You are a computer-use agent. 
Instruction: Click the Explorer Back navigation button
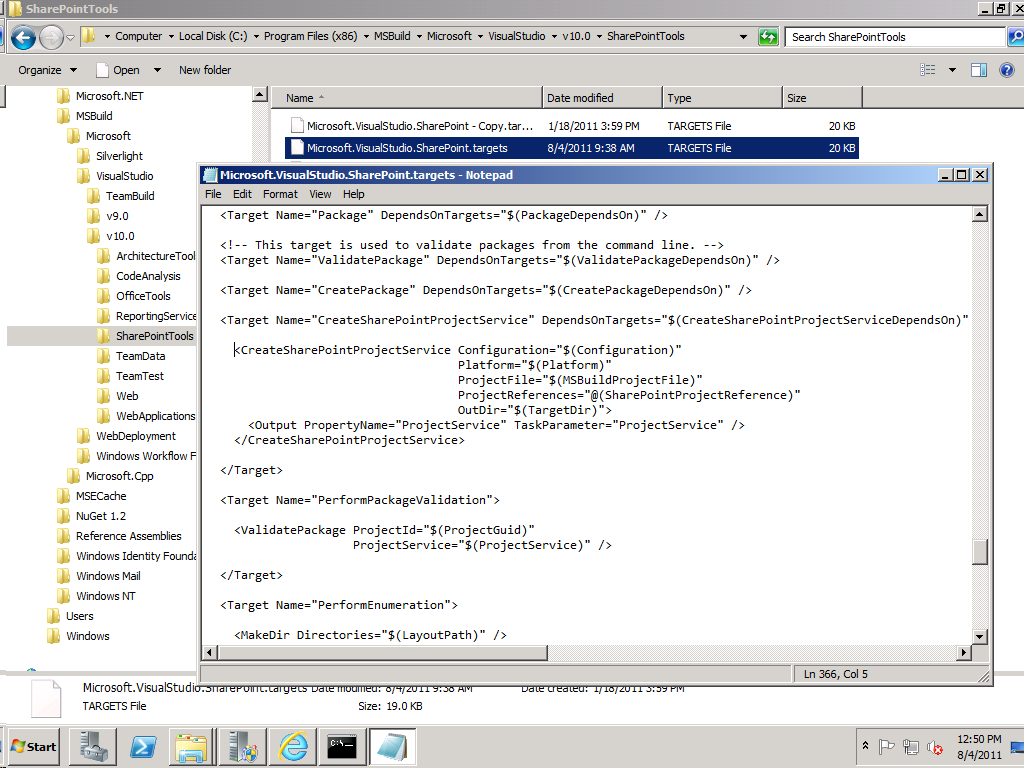pos(23,38)
